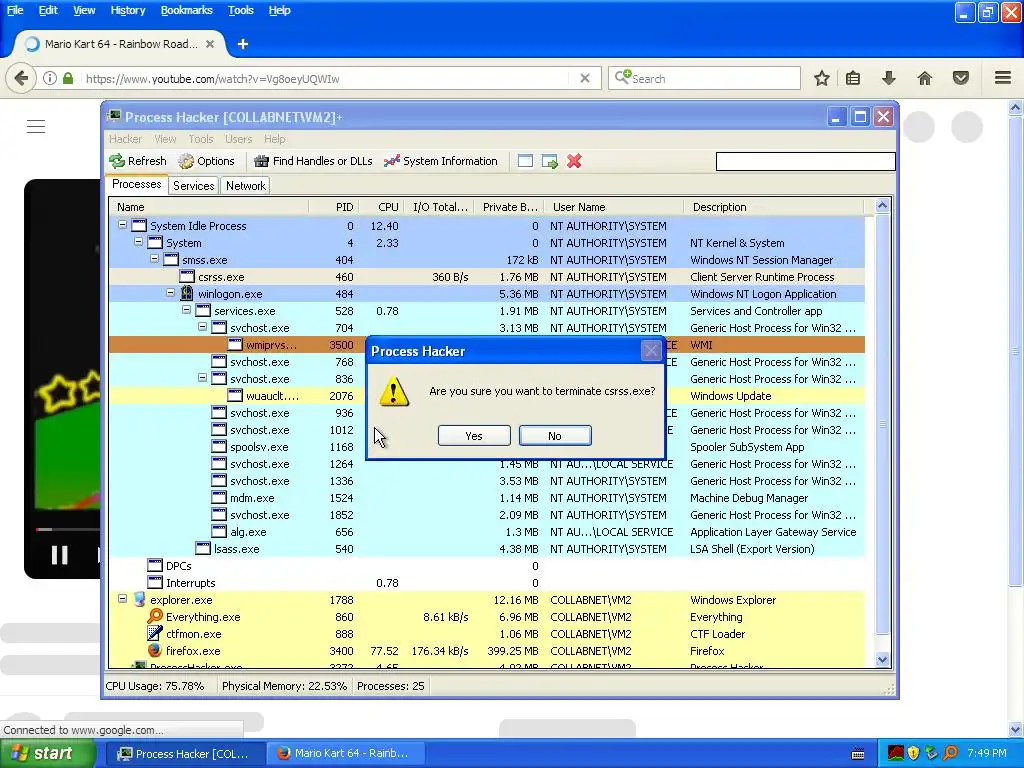Click the find window and thread icon

pyautogui.click(x=550, y=161)
